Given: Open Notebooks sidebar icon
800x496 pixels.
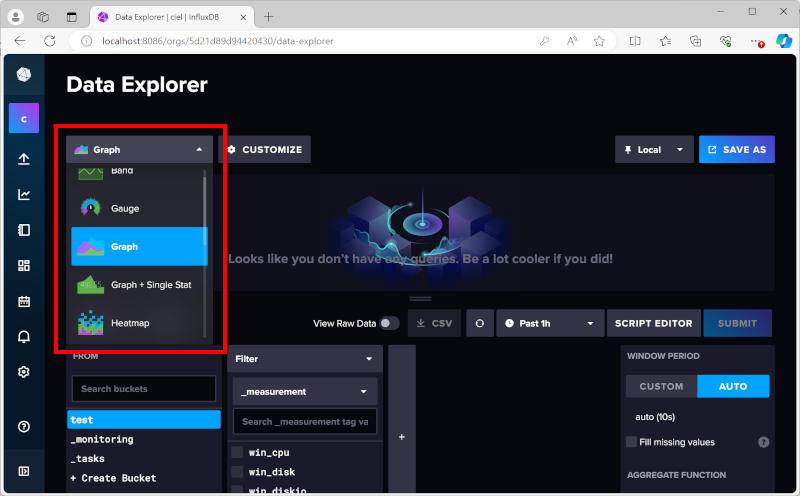Looking at the screenshot, I should click(x=23, y=230).
